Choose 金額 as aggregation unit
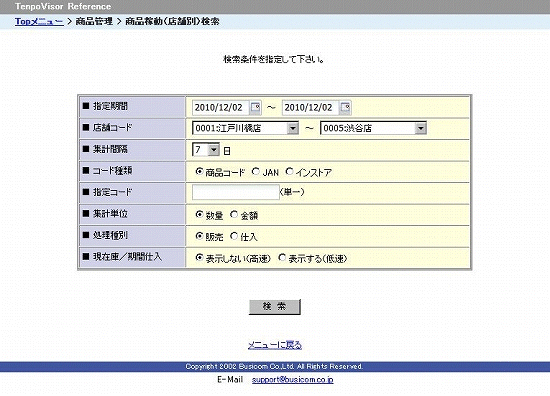Viewport: 550px width, 396px height. point(234,214)
